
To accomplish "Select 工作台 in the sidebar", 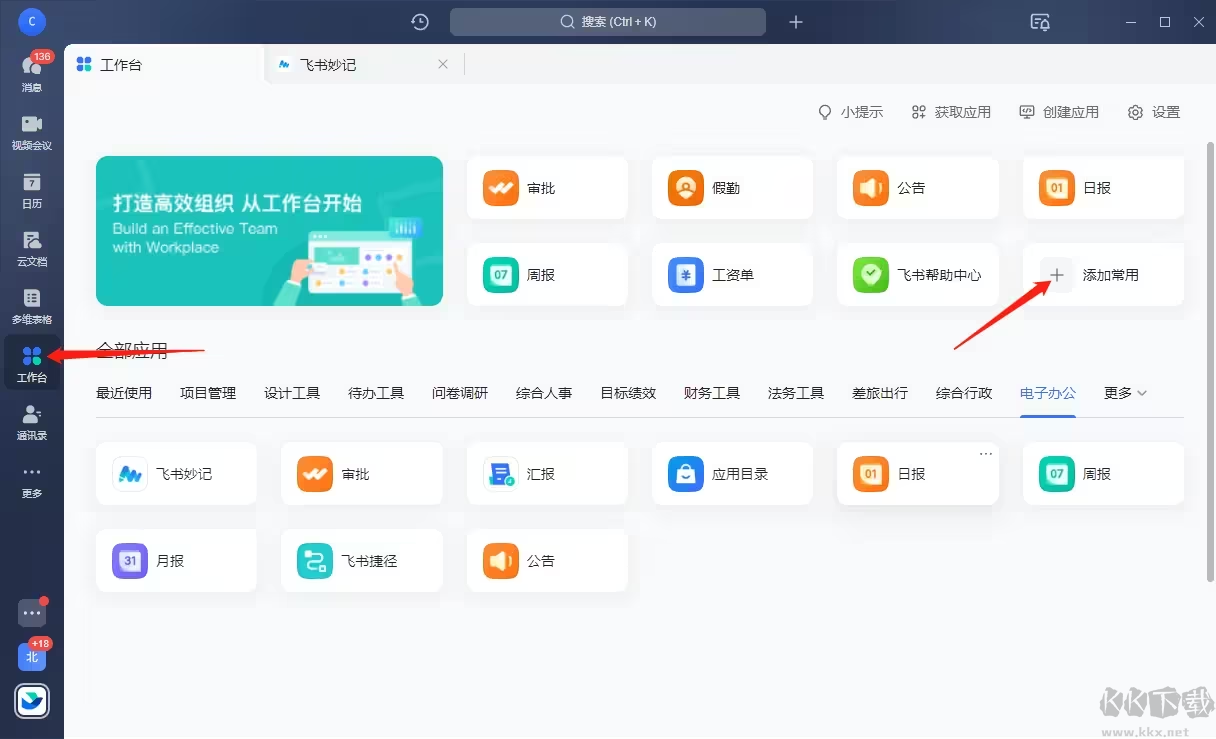I will point(32,363).
